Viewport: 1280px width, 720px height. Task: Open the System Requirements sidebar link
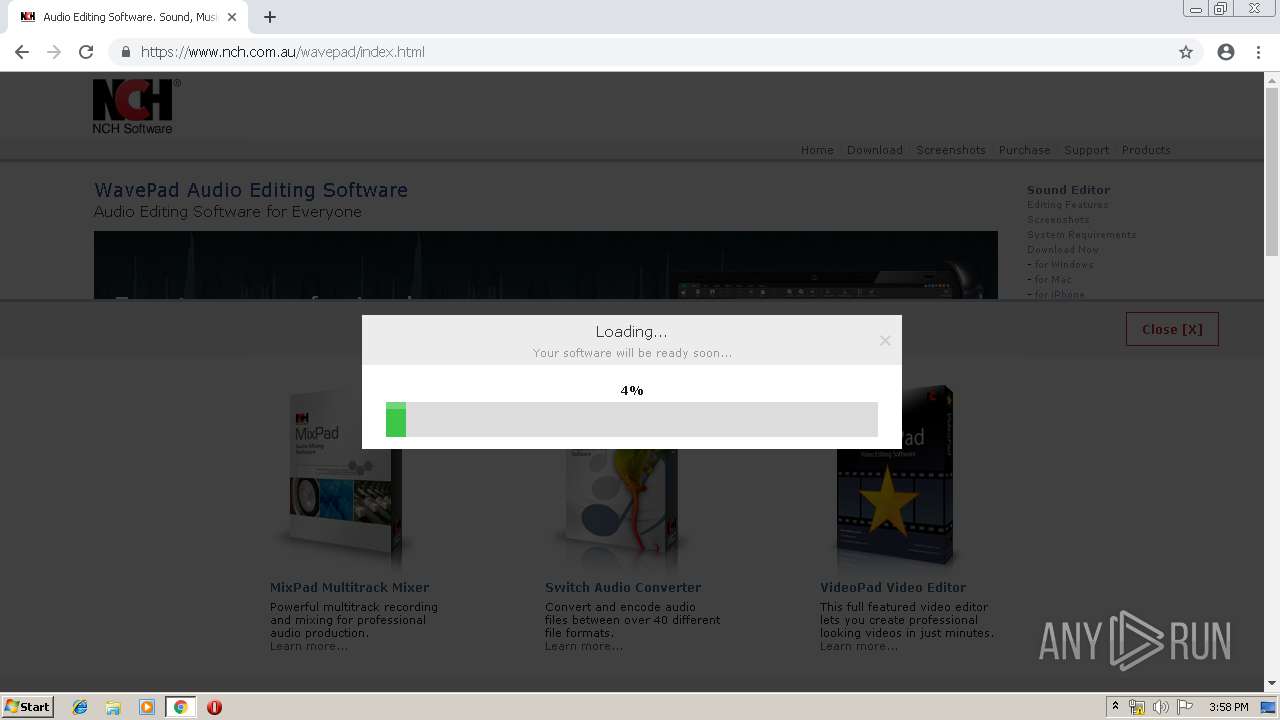(x=1081, y=235)
